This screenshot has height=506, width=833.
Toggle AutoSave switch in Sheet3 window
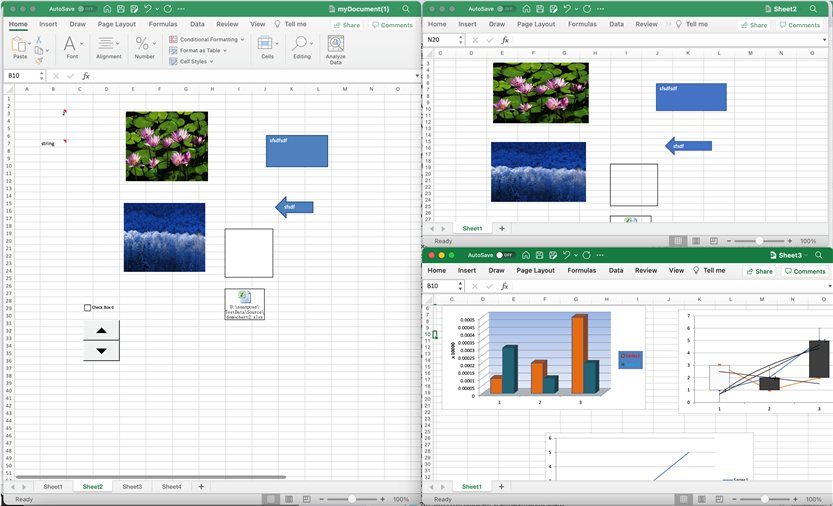(x=505, y=255)
